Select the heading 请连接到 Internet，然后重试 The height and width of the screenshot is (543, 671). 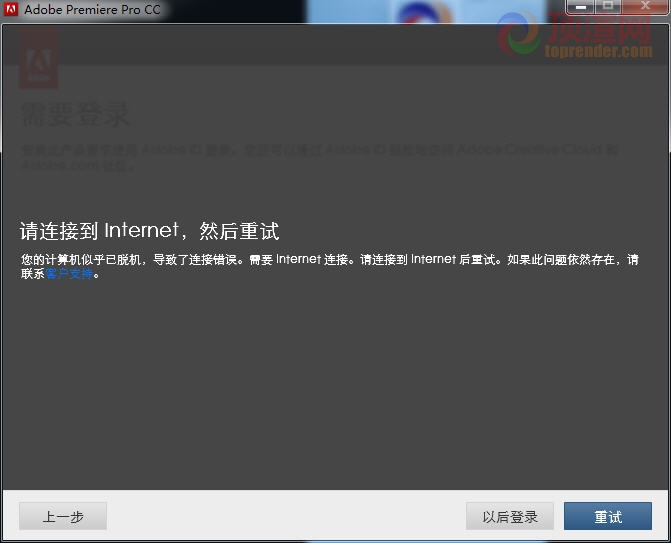click(x=149, y=231)
